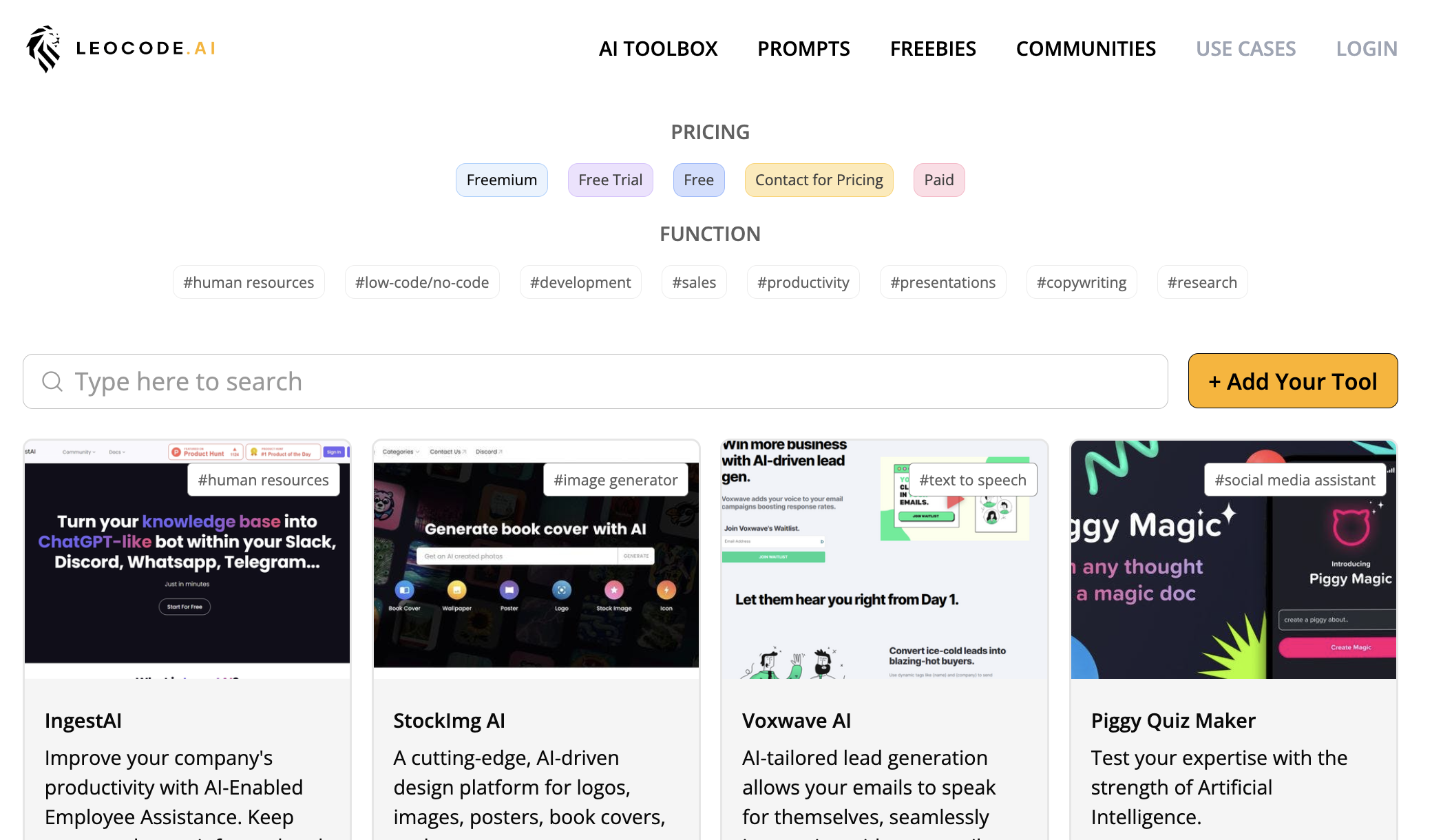Navigate to Communities
This screenshot has width=1432, height=840.
point(1086,49)
